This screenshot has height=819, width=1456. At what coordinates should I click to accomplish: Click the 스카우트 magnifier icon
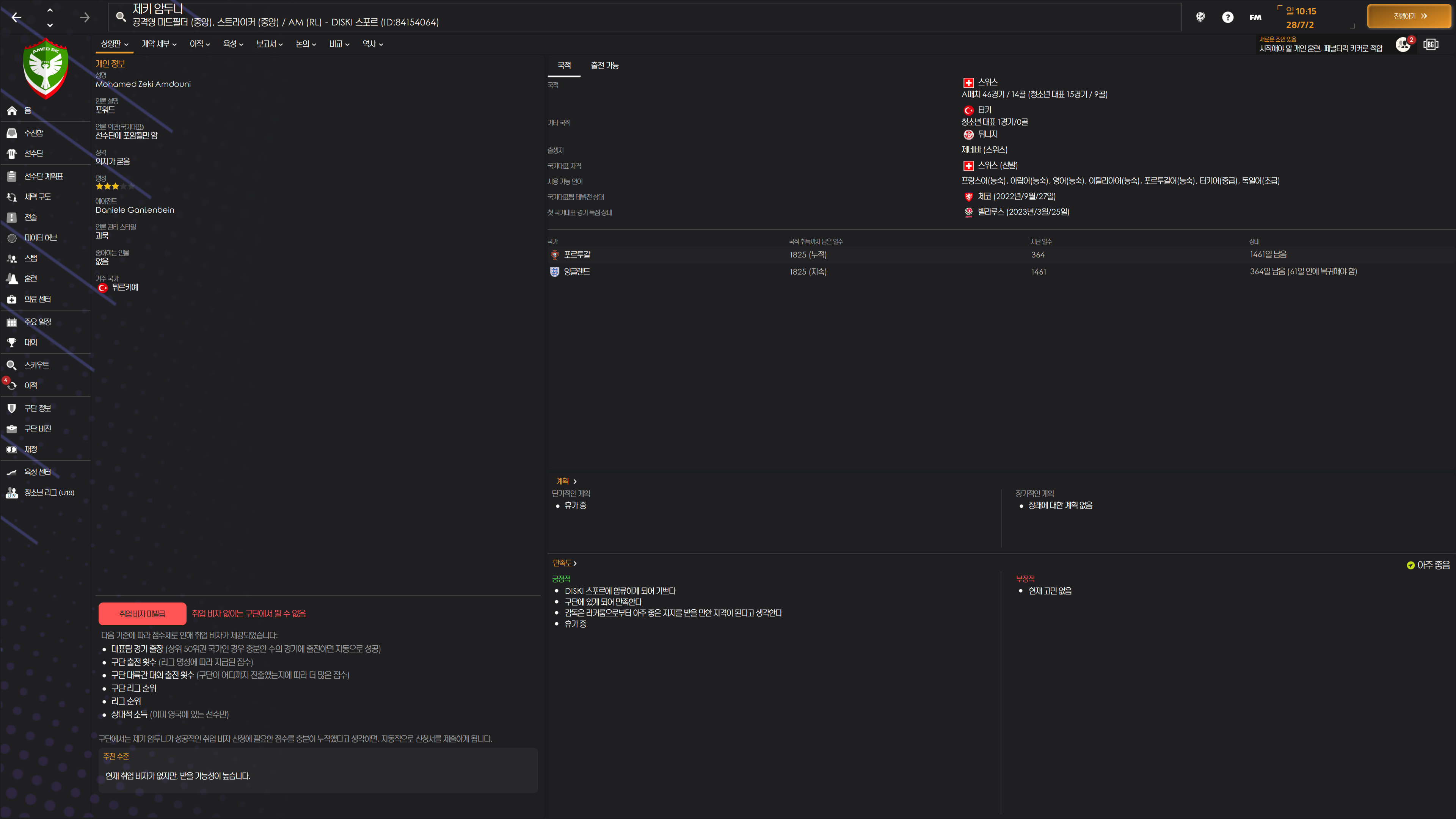12,365
